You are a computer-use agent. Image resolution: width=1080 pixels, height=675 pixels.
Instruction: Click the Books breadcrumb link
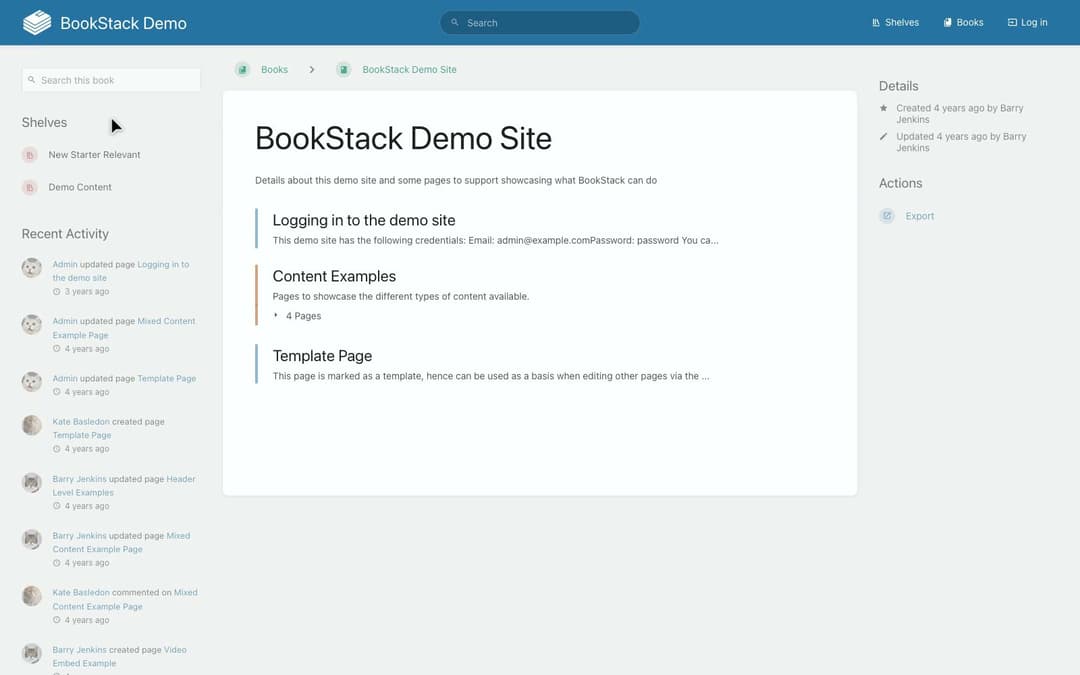tap(274, 70)
